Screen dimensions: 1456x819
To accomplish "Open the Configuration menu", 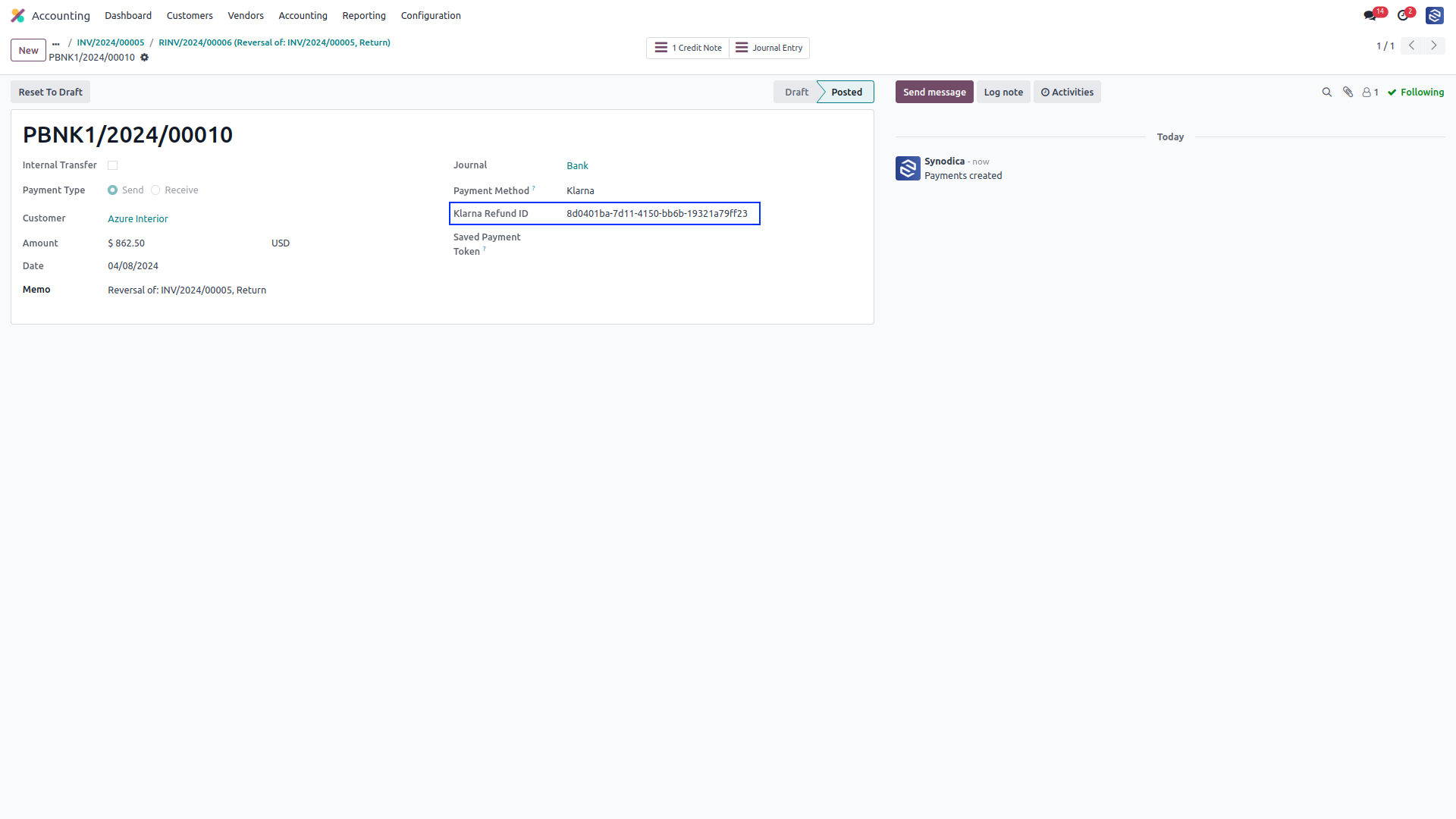I will click(x=431, y=15).
